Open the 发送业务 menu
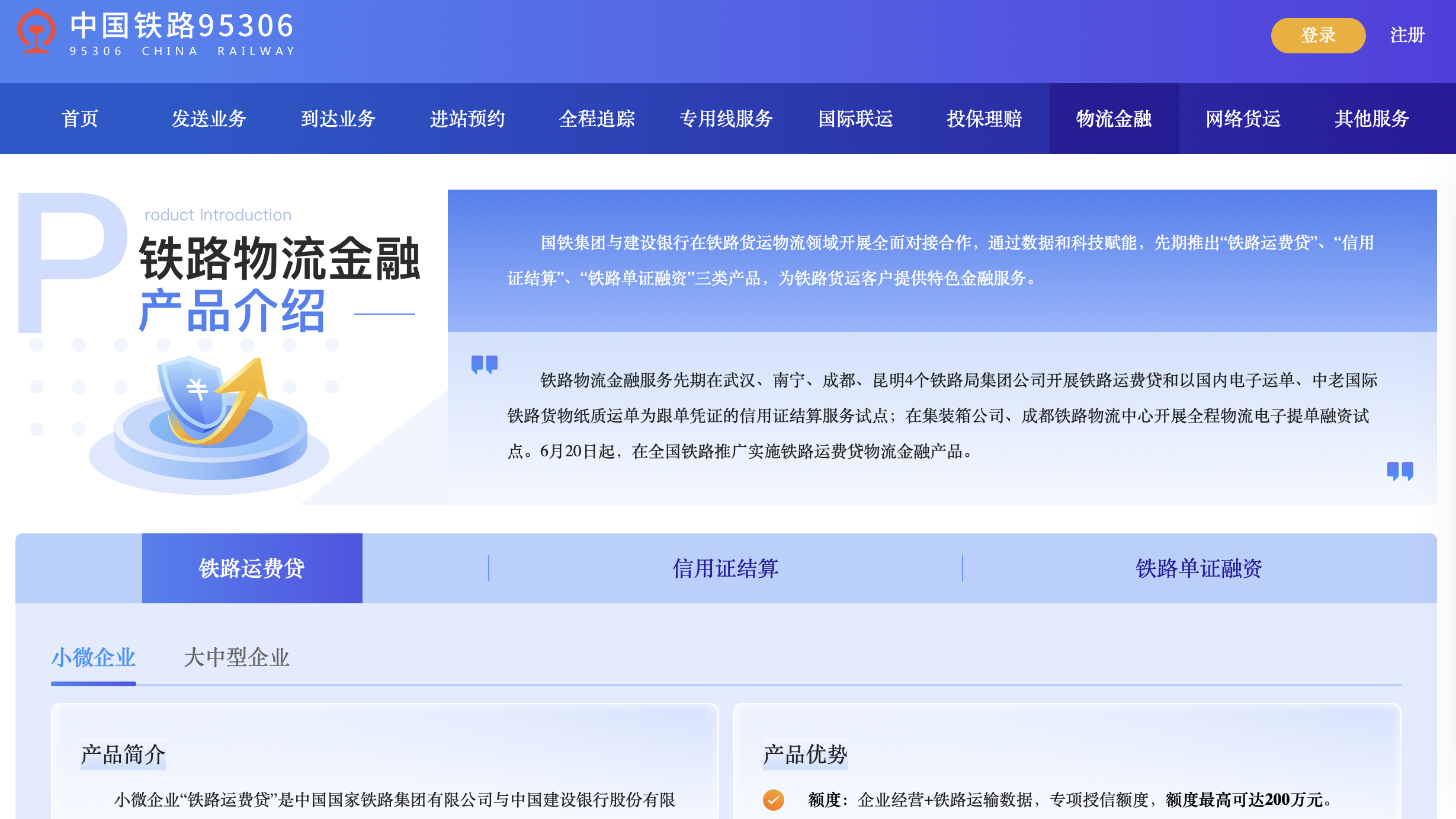Viewport: 1456px width, 819px height. 209,119
